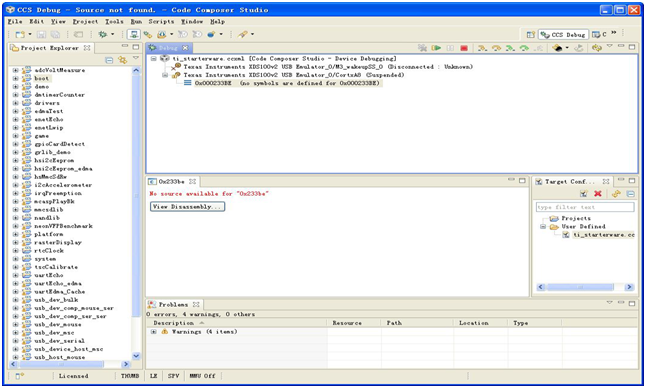The image size is (646, 388).
Task: Select the 0x000233BE stack frame row
Action: click(287, 83)
